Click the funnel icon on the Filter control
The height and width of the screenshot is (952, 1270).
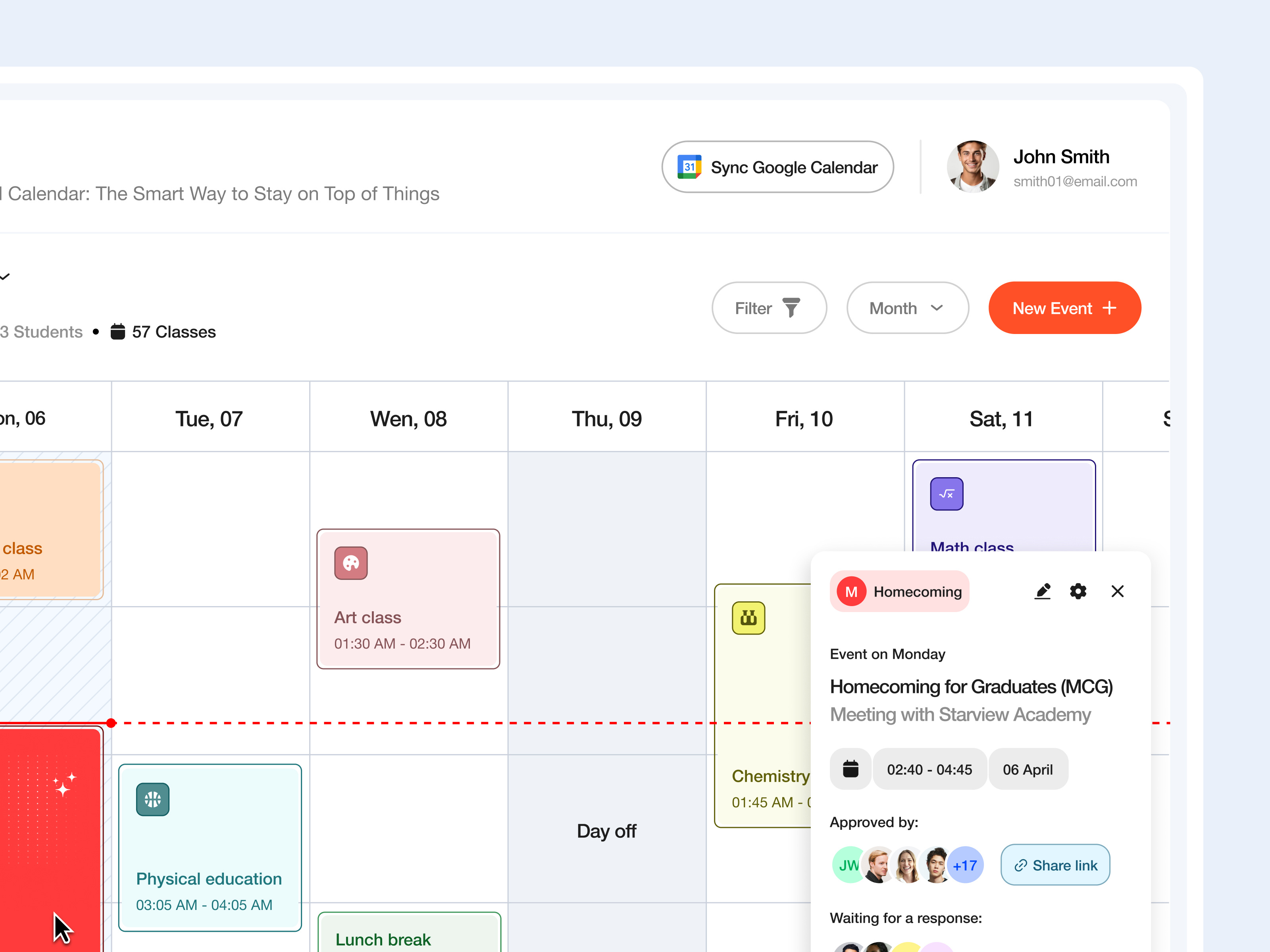pos(791,307)
